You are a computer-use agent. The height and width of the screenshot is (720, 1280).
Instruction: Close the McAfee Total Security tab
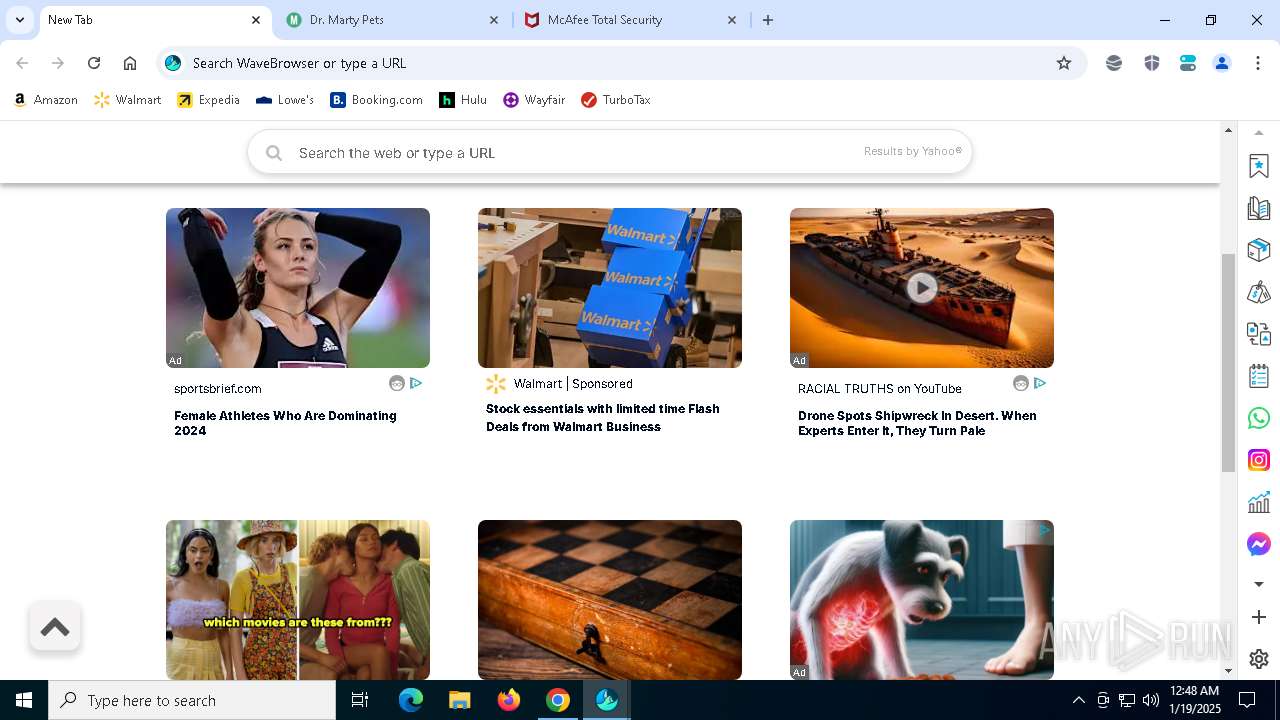[x=731, y=20]
